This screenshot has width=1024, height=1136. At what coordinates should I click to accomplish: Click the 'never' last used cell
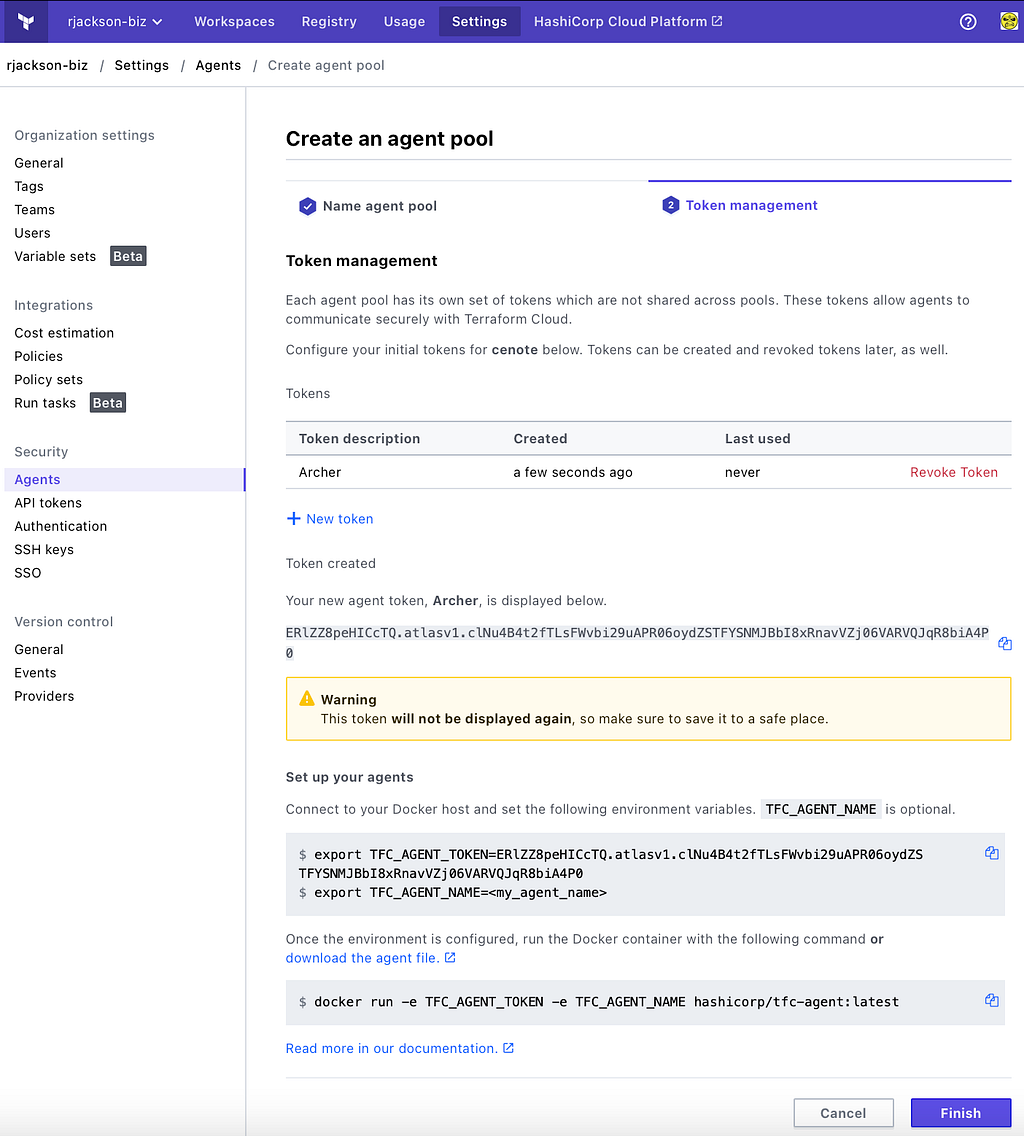click(x=742, y=472)
